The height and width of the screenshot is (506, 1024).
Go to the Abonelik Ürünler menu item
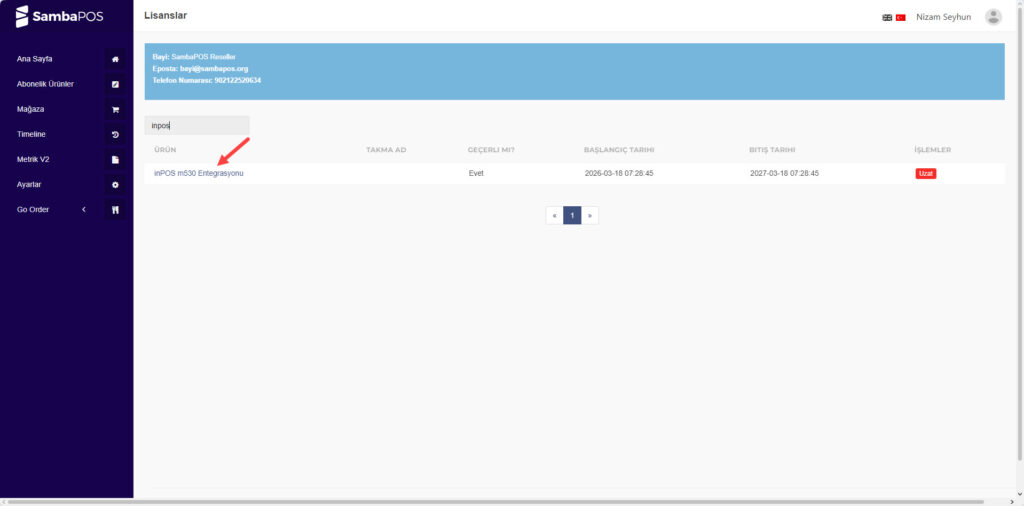(45, 84)
